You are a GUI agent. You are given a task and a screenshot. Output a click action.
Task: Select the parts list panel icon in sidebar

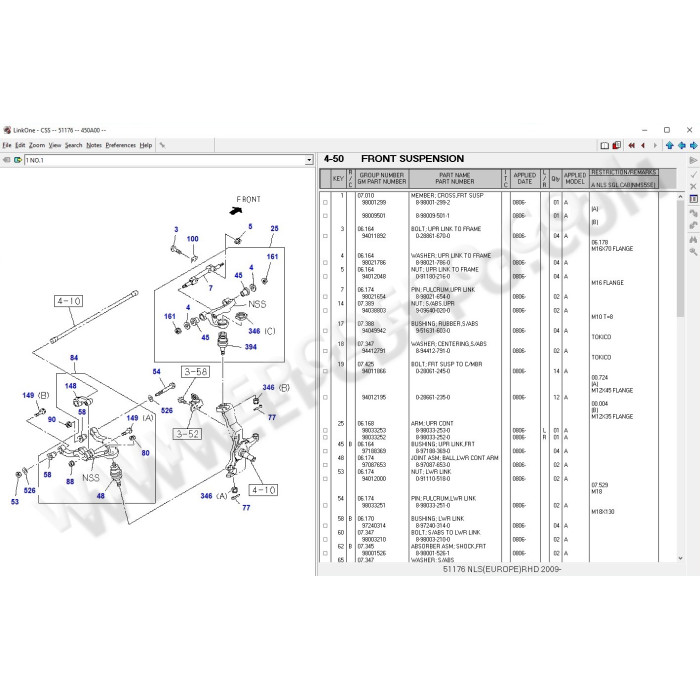pos(693,199)
